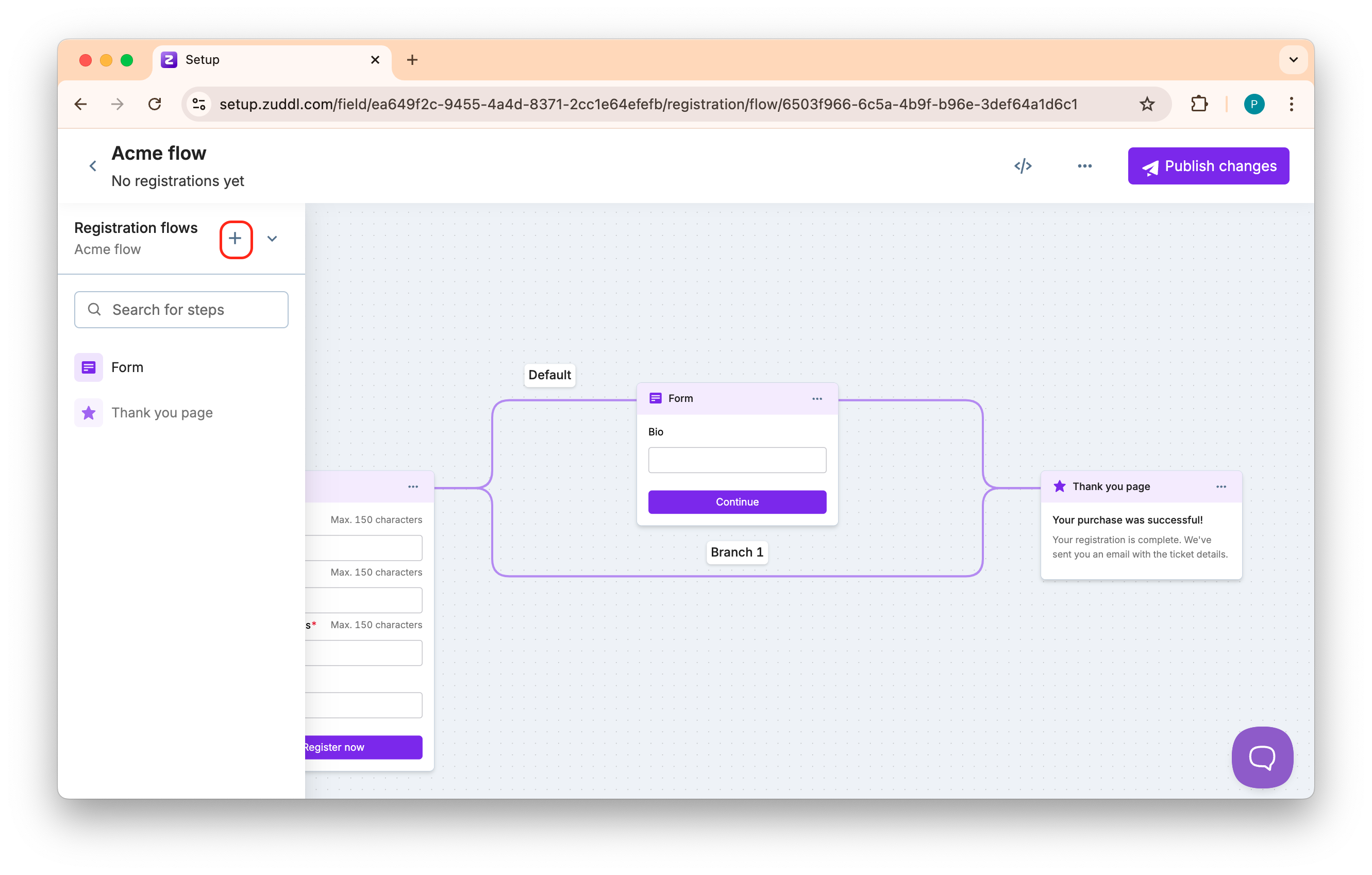Open the browser Extensions puzzle icon

coord(1199,104)
